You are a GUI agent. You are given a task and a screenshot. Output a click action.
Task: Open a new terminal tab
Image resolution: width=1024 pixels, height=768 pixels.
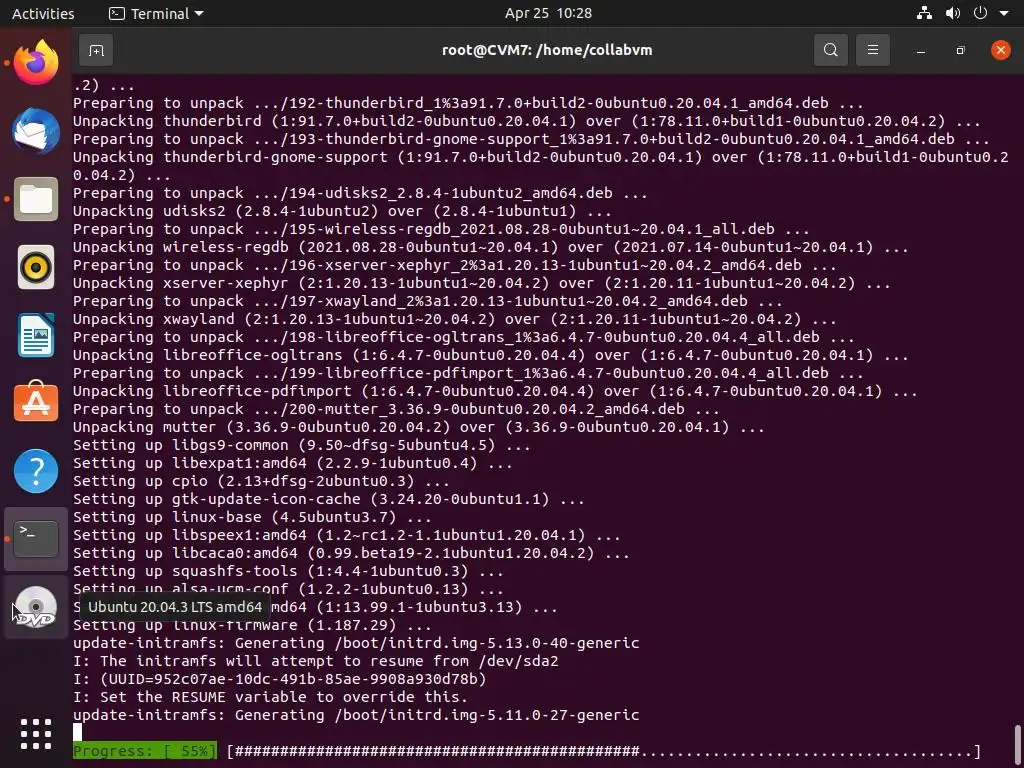[x=96, y=50]
